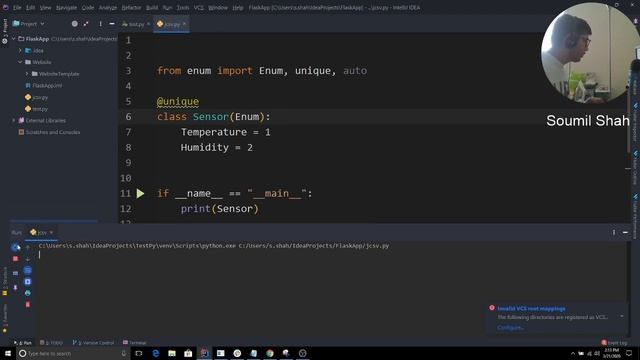Place the cursor on line 8, Humidity = 2
The width and height of the screenshot is (640, 360).
coord(217,147)
